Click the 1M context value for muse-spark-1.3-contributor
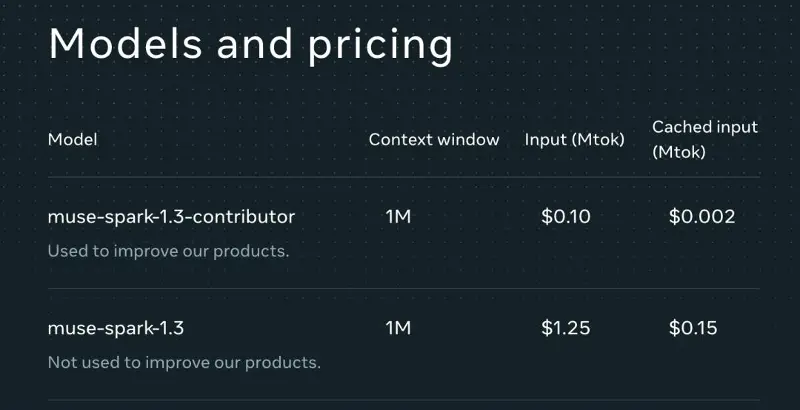The height and width of the screenshot is (410, 800). coord(398,217)
